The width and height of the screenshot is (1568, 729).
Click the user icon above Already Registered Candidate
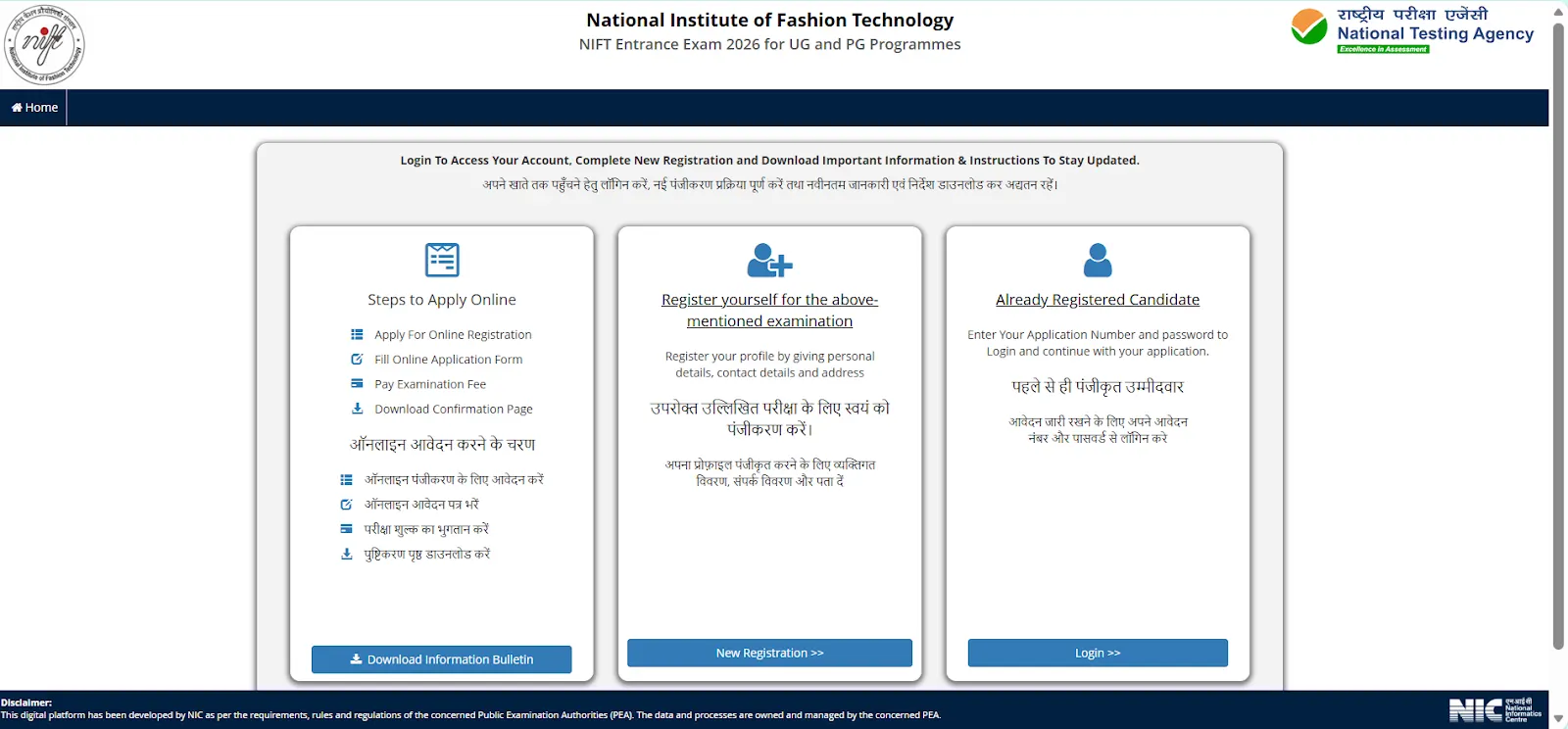point(1098,260)
